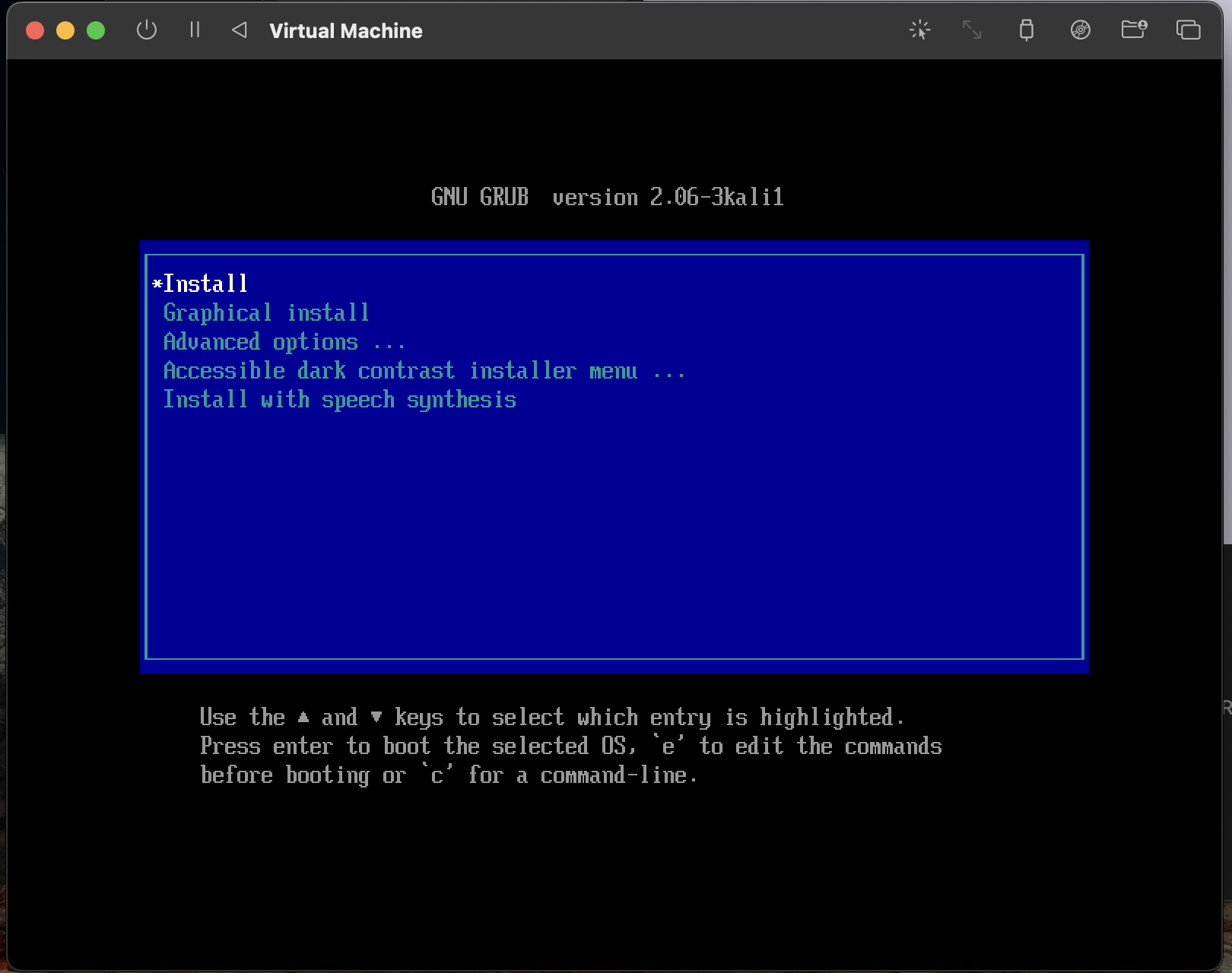
Task: Click the restart triangle icon in toolbar
Action: pos(240,30)
